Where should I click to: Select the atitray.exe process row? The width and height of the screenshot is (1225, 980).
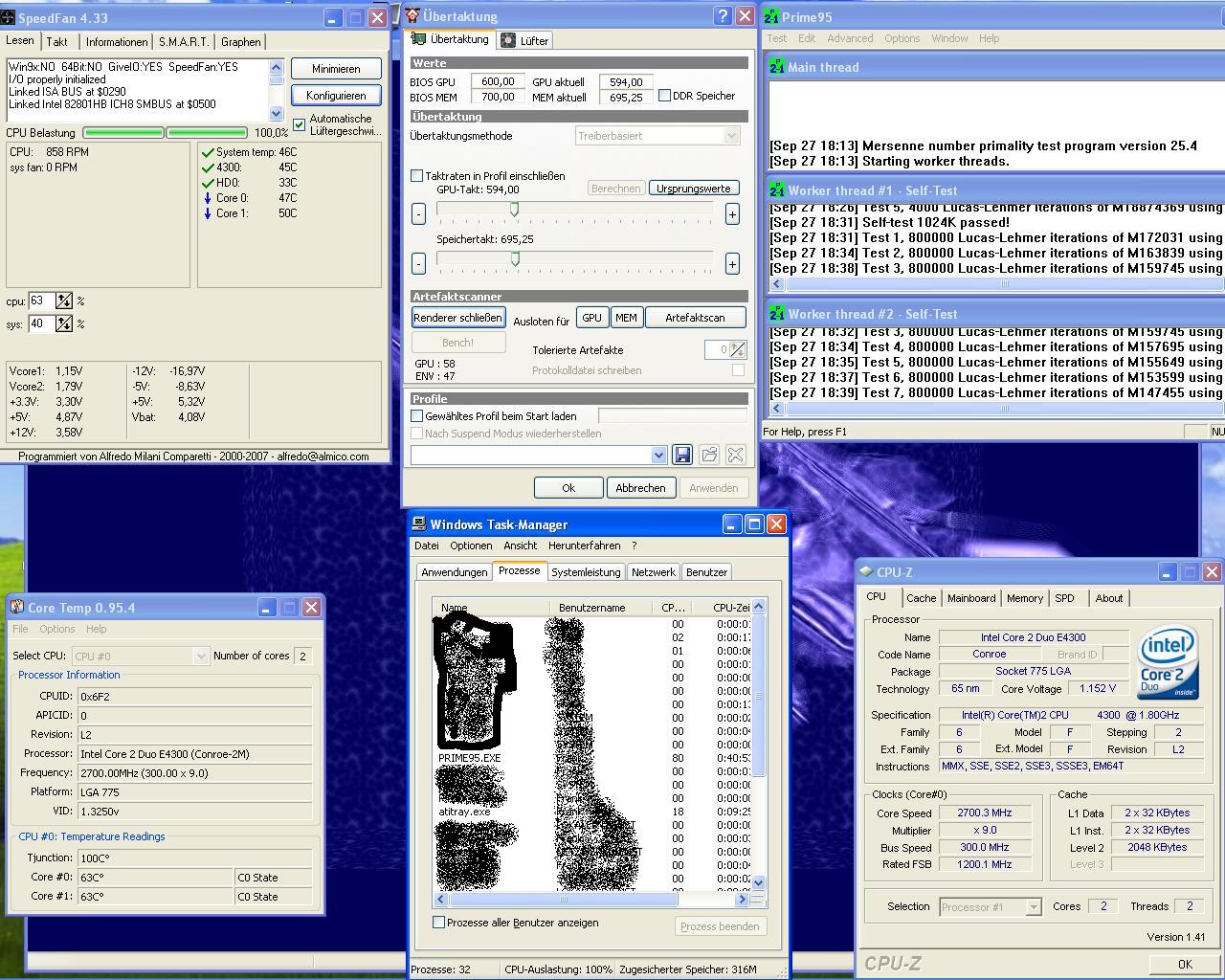coord(592,812)
